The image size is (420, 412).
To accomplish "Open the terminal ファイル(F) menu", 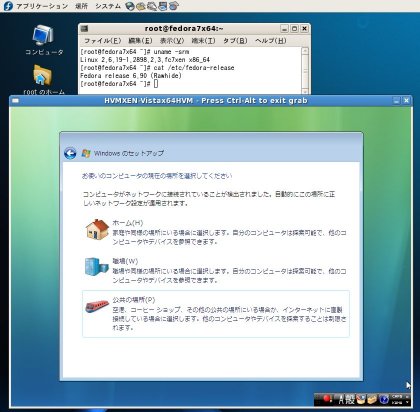I will click(102, 41).
